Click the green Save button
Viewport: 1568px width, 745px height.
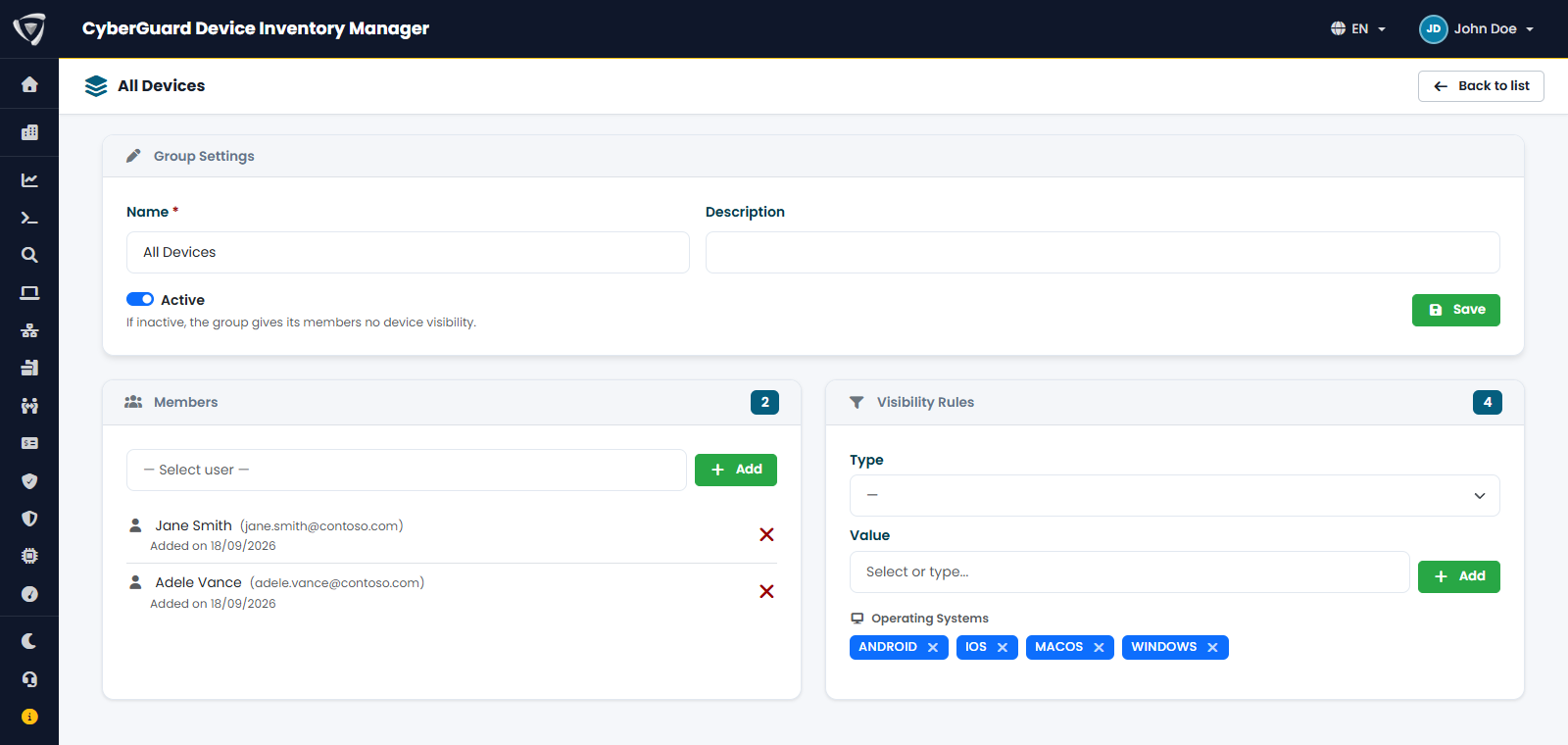coord(1456,310)
